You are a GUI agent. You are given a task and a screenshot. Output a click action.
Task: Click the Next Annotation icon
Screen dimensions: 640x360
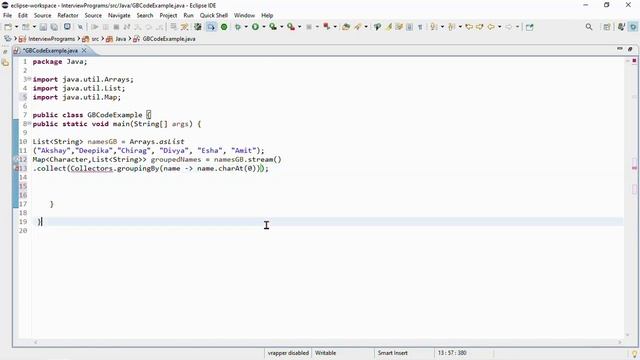coord(433,27)
